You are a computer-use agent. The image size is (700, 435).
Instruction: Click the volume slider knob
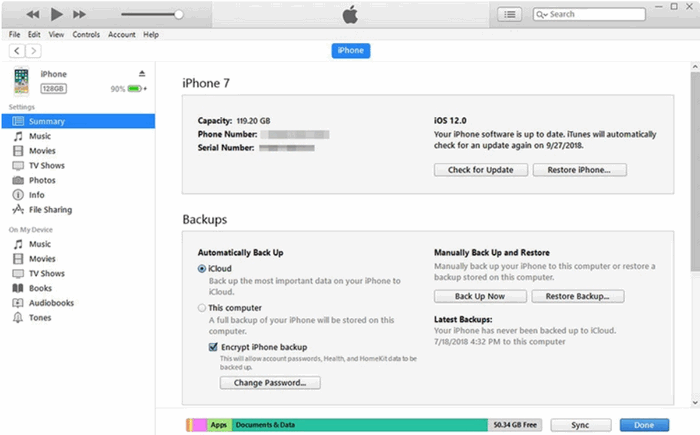[x=179, y=14]
